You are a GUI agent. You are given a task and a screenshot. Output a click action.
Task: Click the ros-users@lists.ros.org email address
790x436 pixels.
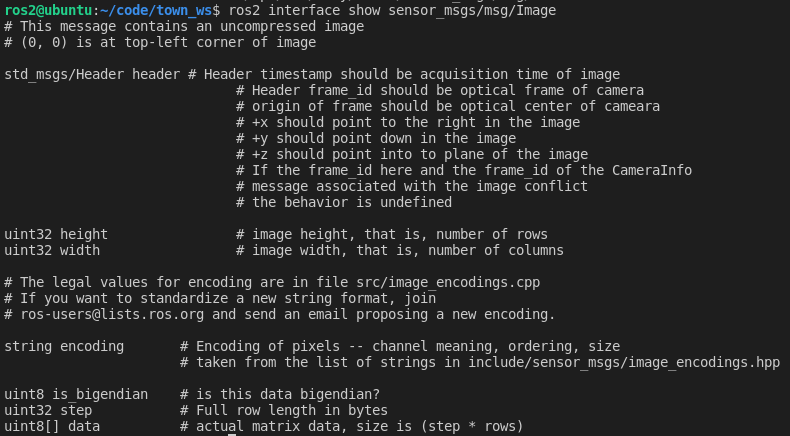(96, 314)
